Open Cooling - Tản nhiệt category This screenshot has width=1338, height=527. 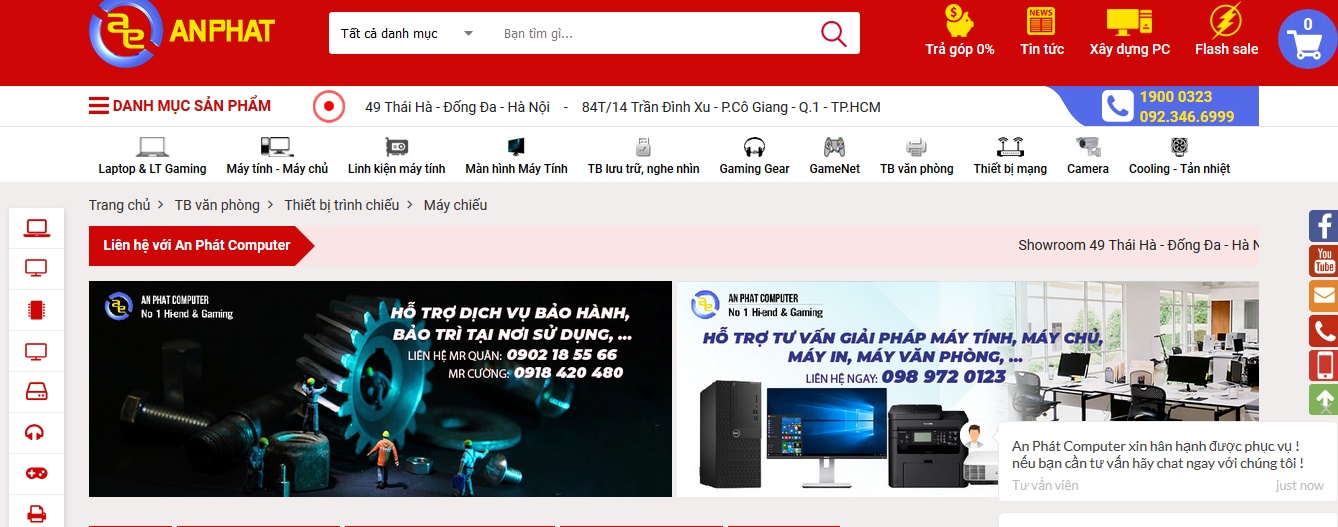point(1179,157)
